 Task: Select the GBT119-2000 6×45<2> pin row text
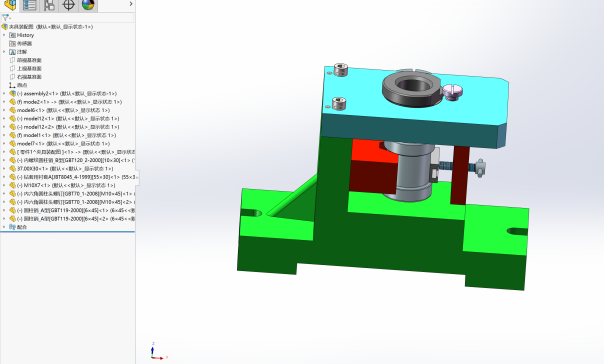[76, 219]
